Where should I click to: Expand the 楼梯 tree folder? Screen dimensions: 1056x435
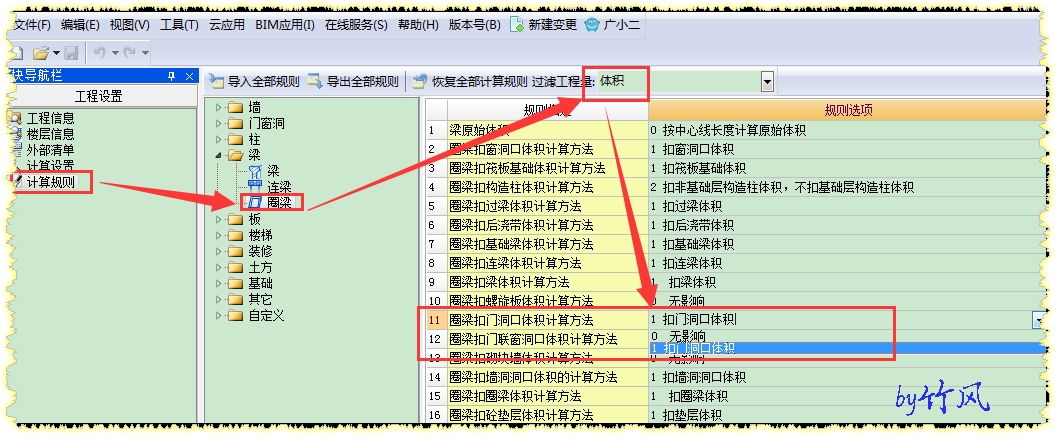click(x=218, y=236)
